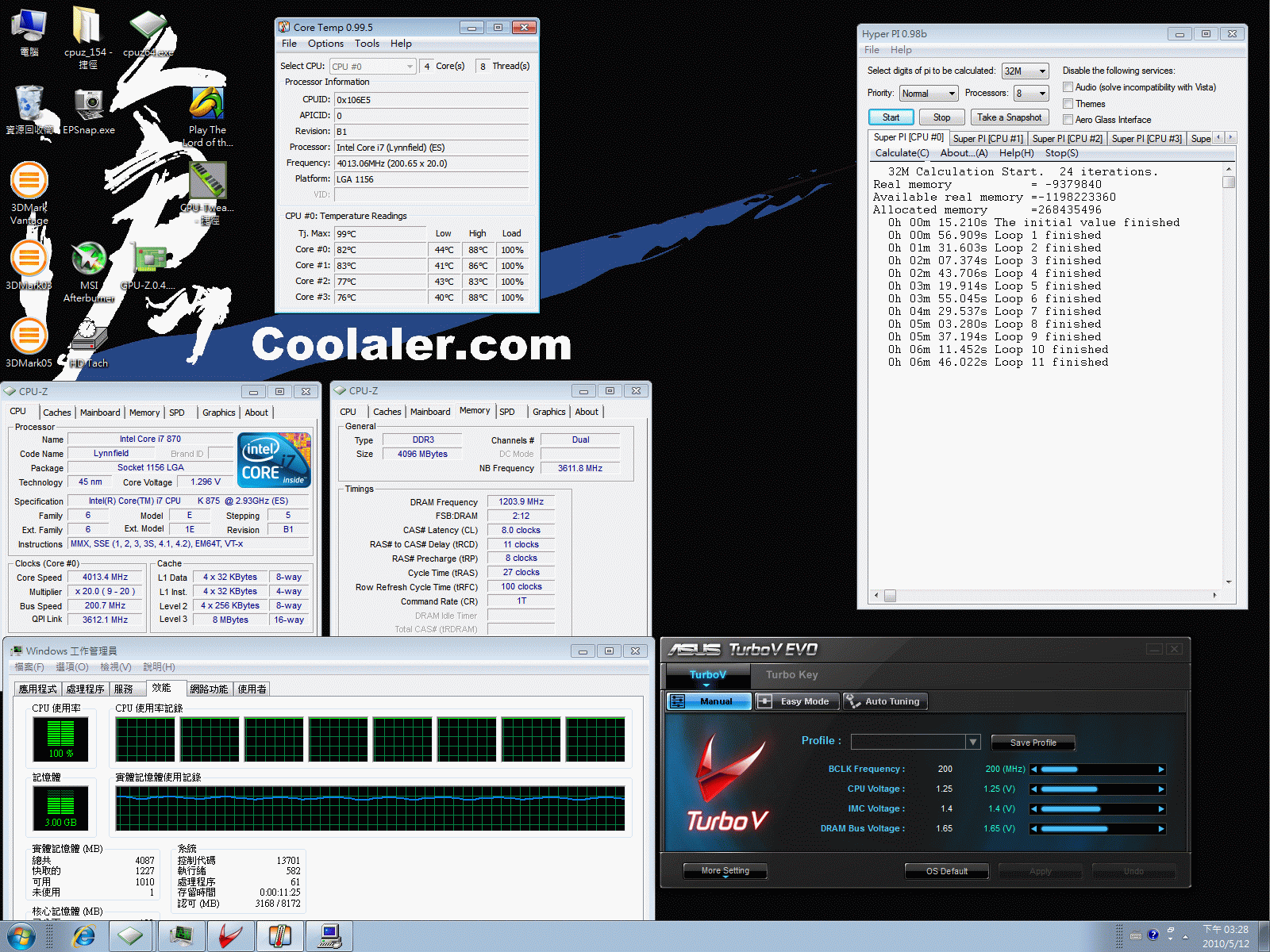Open GPU-Z desktop icon
The image size is (1270, 952).
pos(148,266)
